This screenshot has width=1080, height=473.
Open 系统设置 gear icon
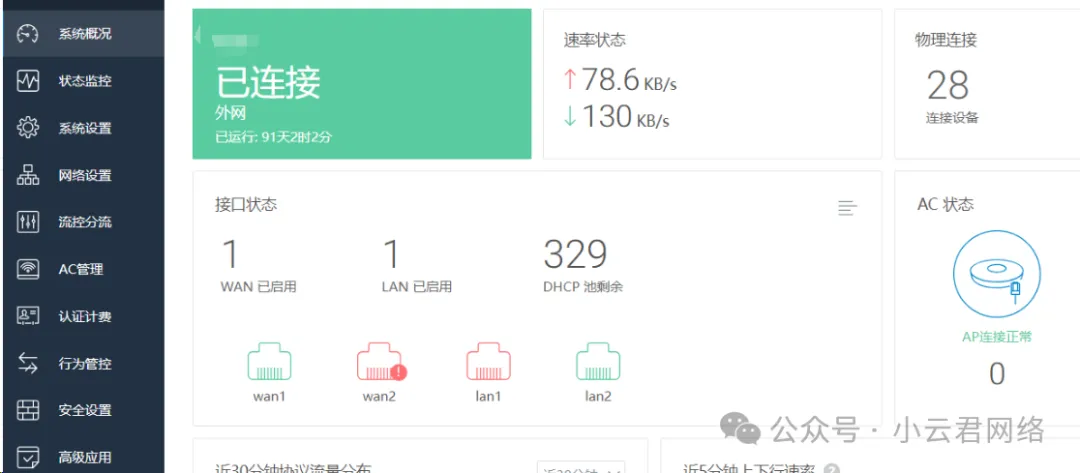[x=28, y=128]
